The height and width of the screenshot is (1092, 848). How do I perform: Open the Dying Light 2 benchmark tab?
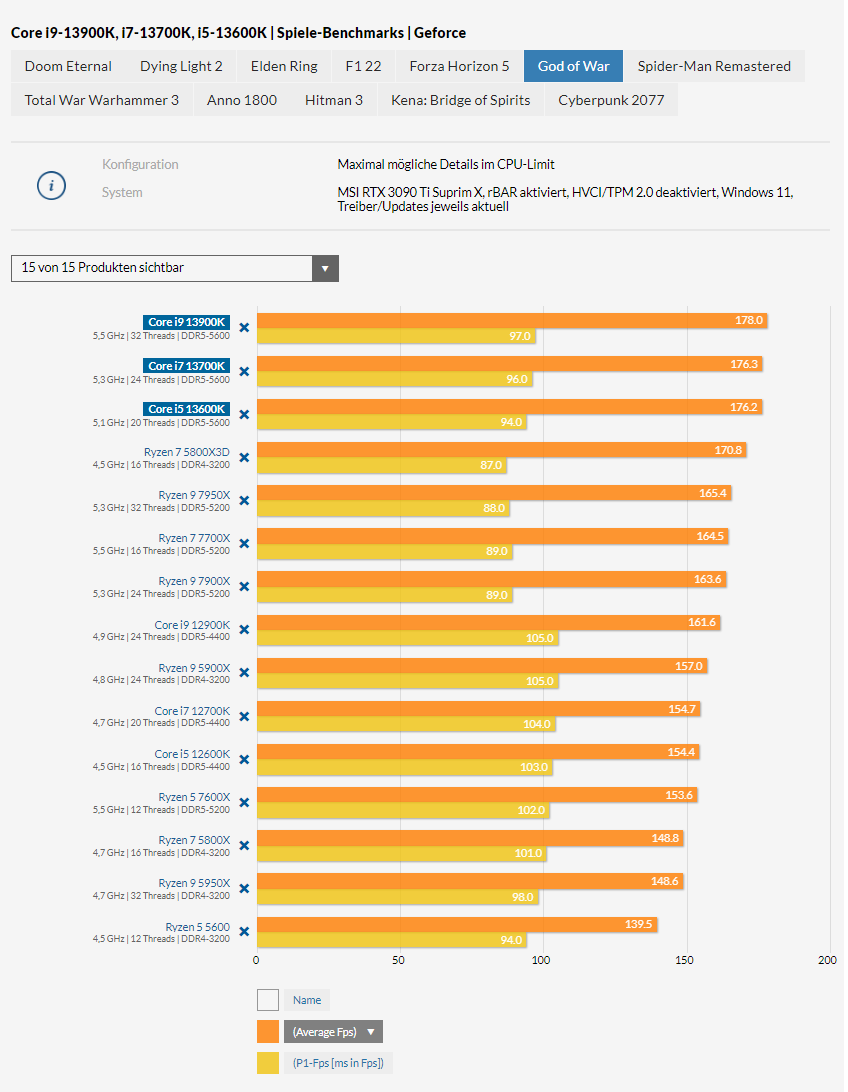click(x=181, y=66)
